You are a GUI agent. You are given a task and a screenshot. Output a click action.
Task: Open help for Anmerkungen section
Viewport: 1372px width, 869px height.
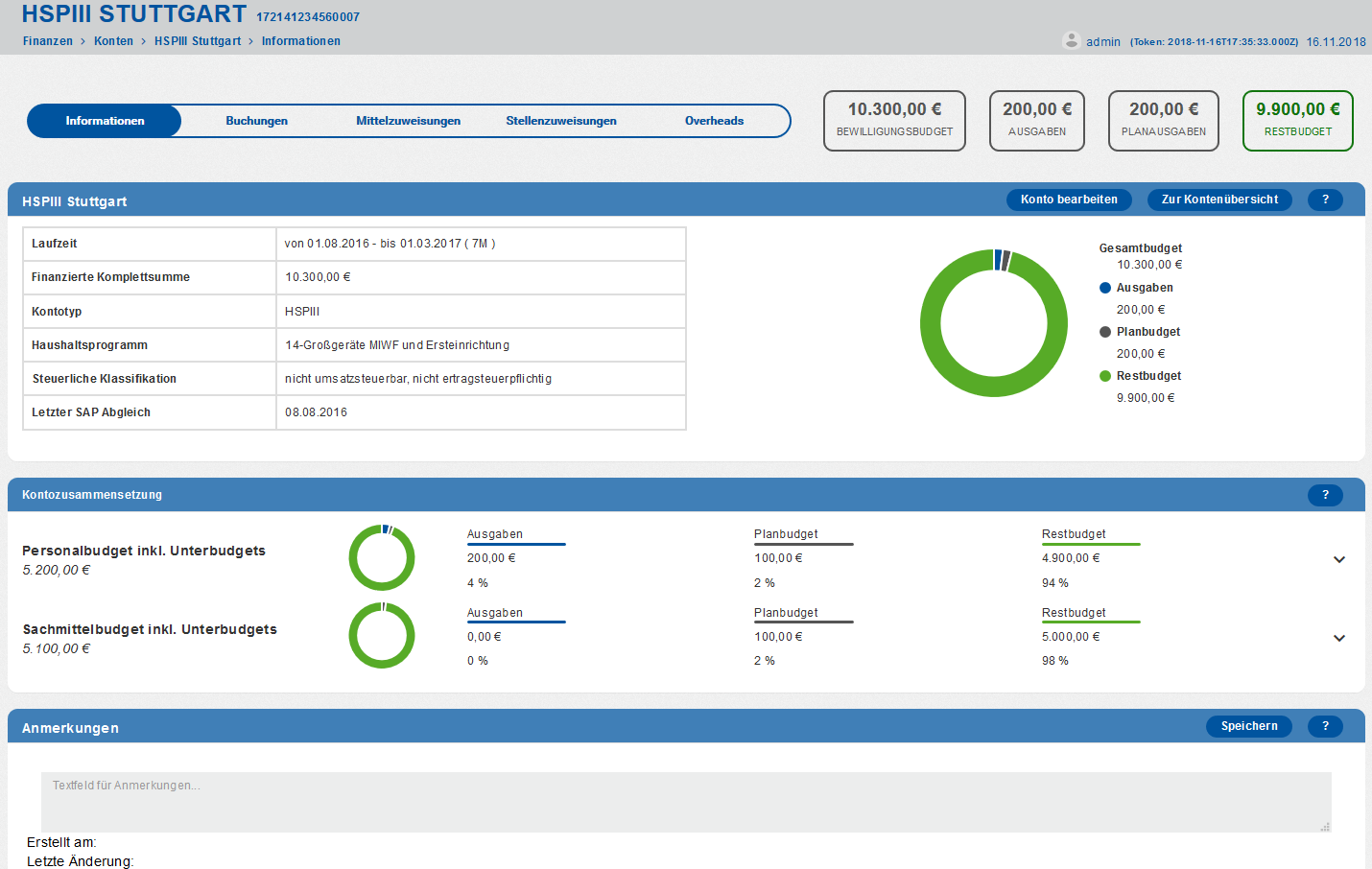click(x=1325, y=726)
